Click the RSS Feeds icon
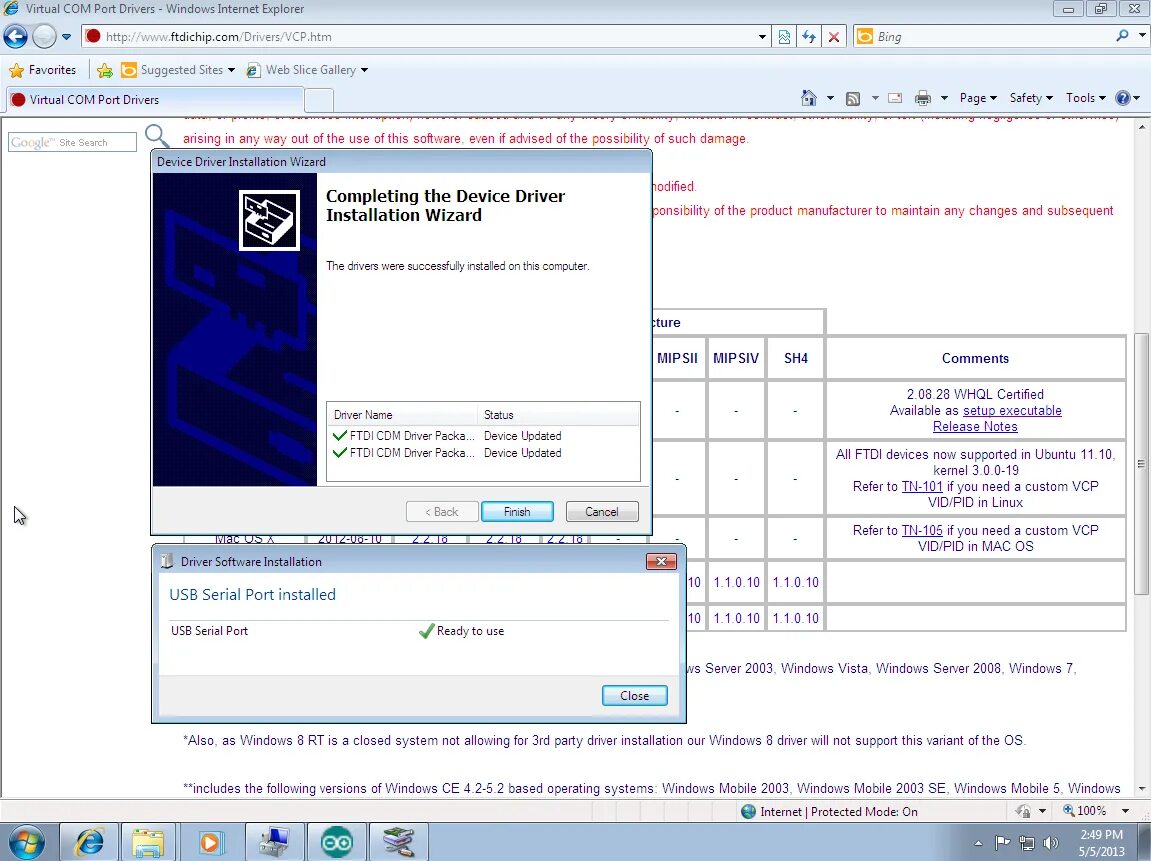This screenshot has width=1151, height=861. [x=853, y=98]
